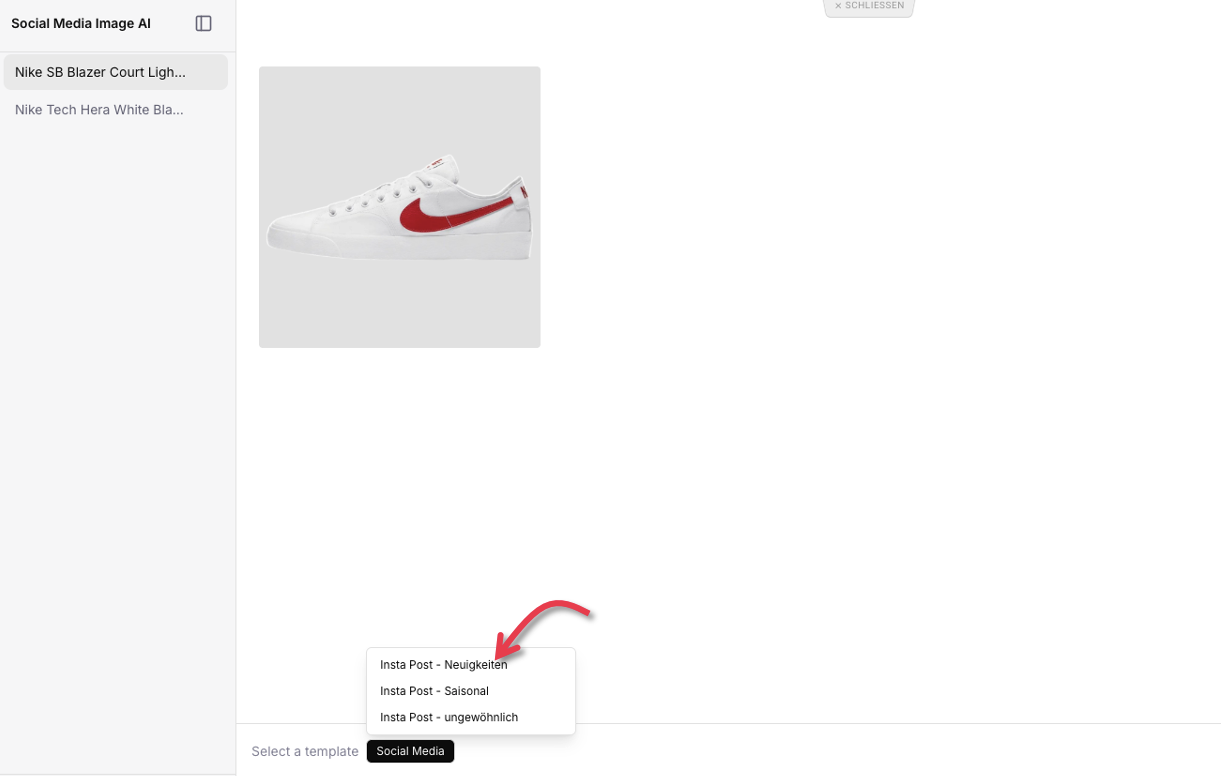Viewport: 1221px width, 776px height.
Task: Open the Nike sneaker product image
Action: pos(400,207)
